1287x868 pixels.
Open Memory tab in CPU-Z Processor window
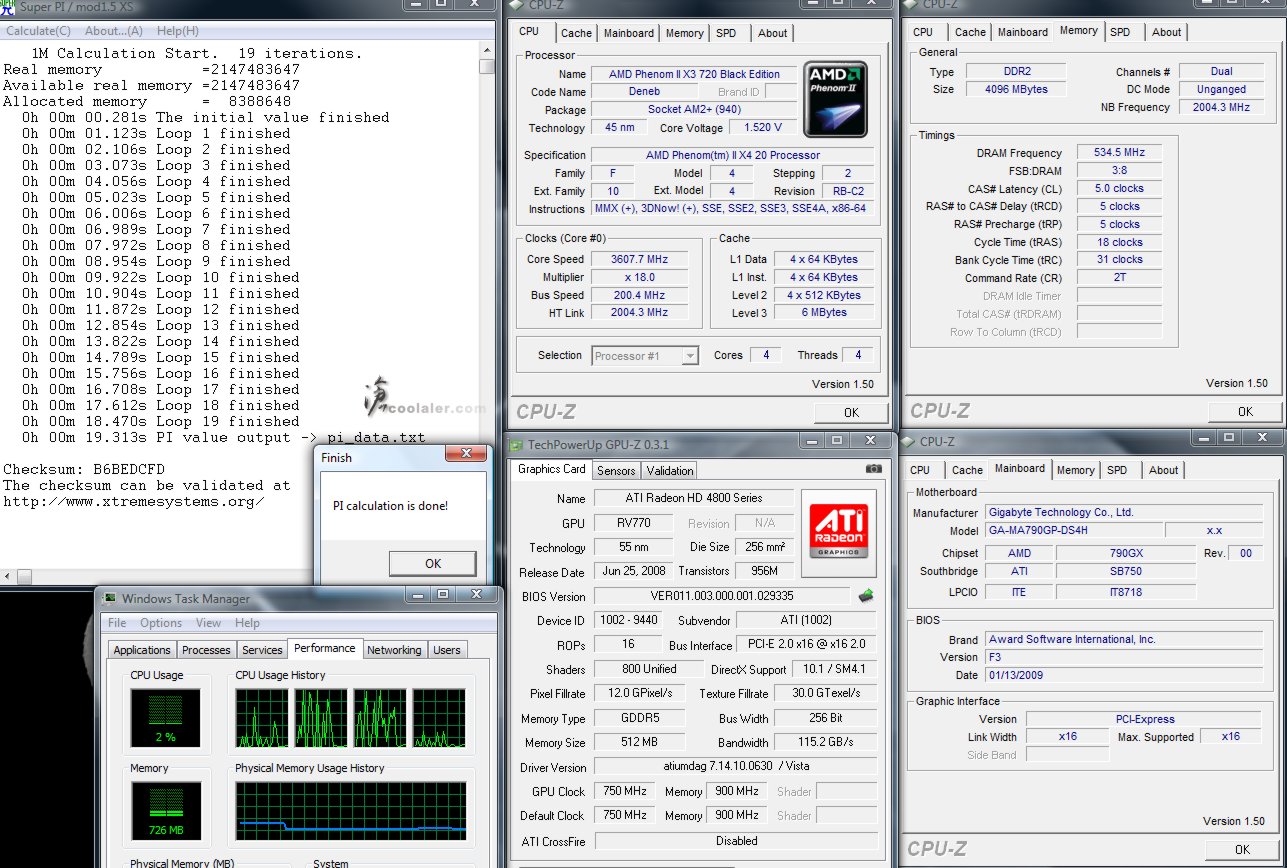click(684, 33)
